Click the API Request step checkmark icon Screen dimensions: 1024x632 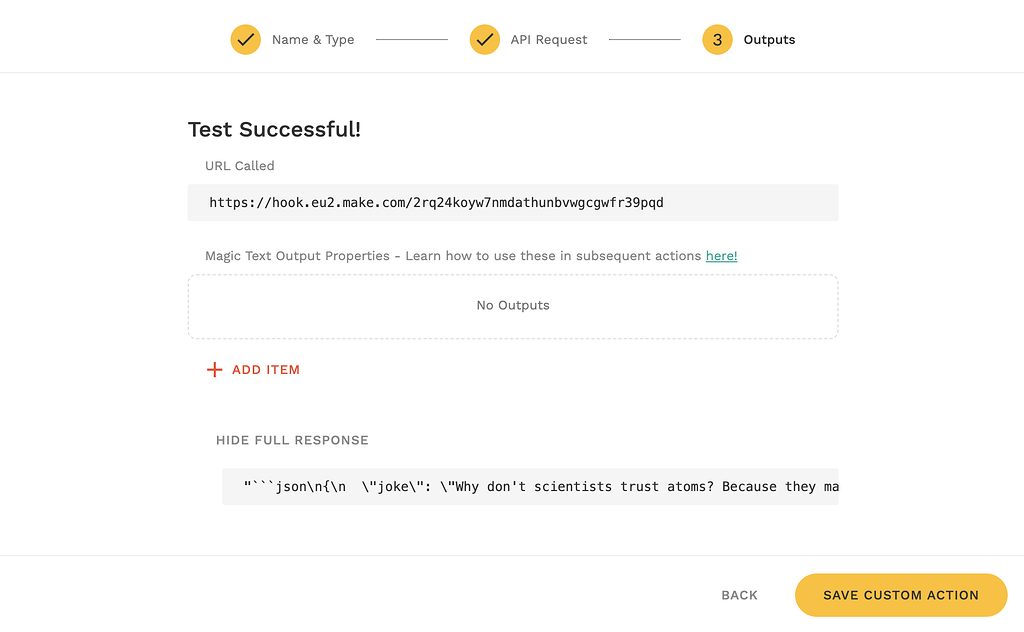[485, 40]
